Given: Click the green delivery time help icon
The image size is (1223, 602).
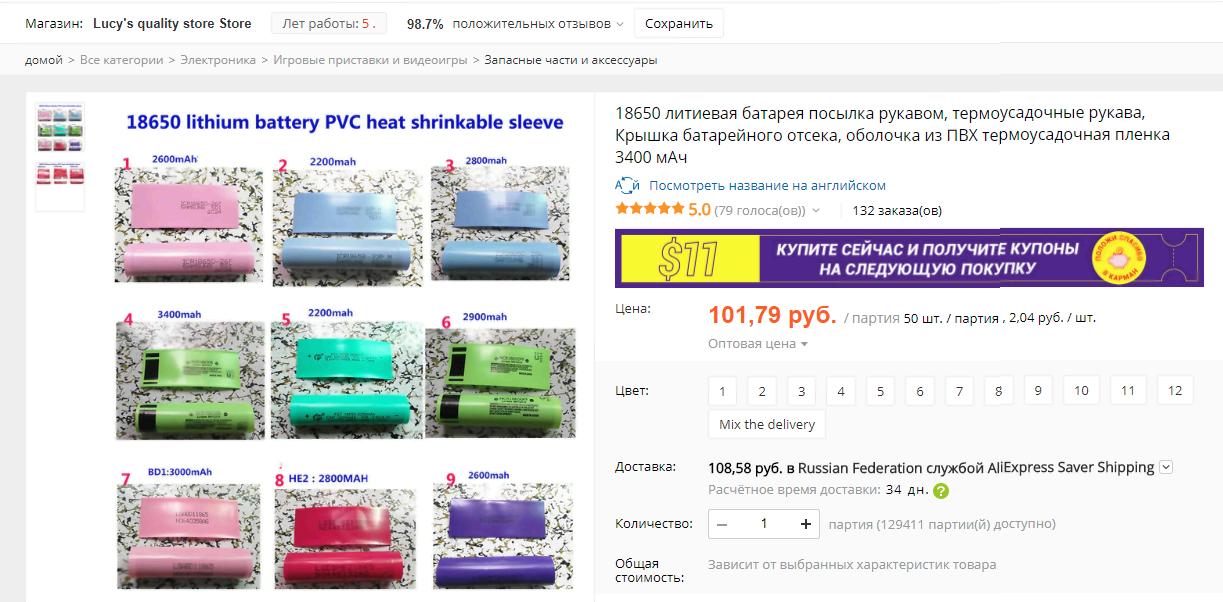Looking at the screenshot, I should [941, 491].
